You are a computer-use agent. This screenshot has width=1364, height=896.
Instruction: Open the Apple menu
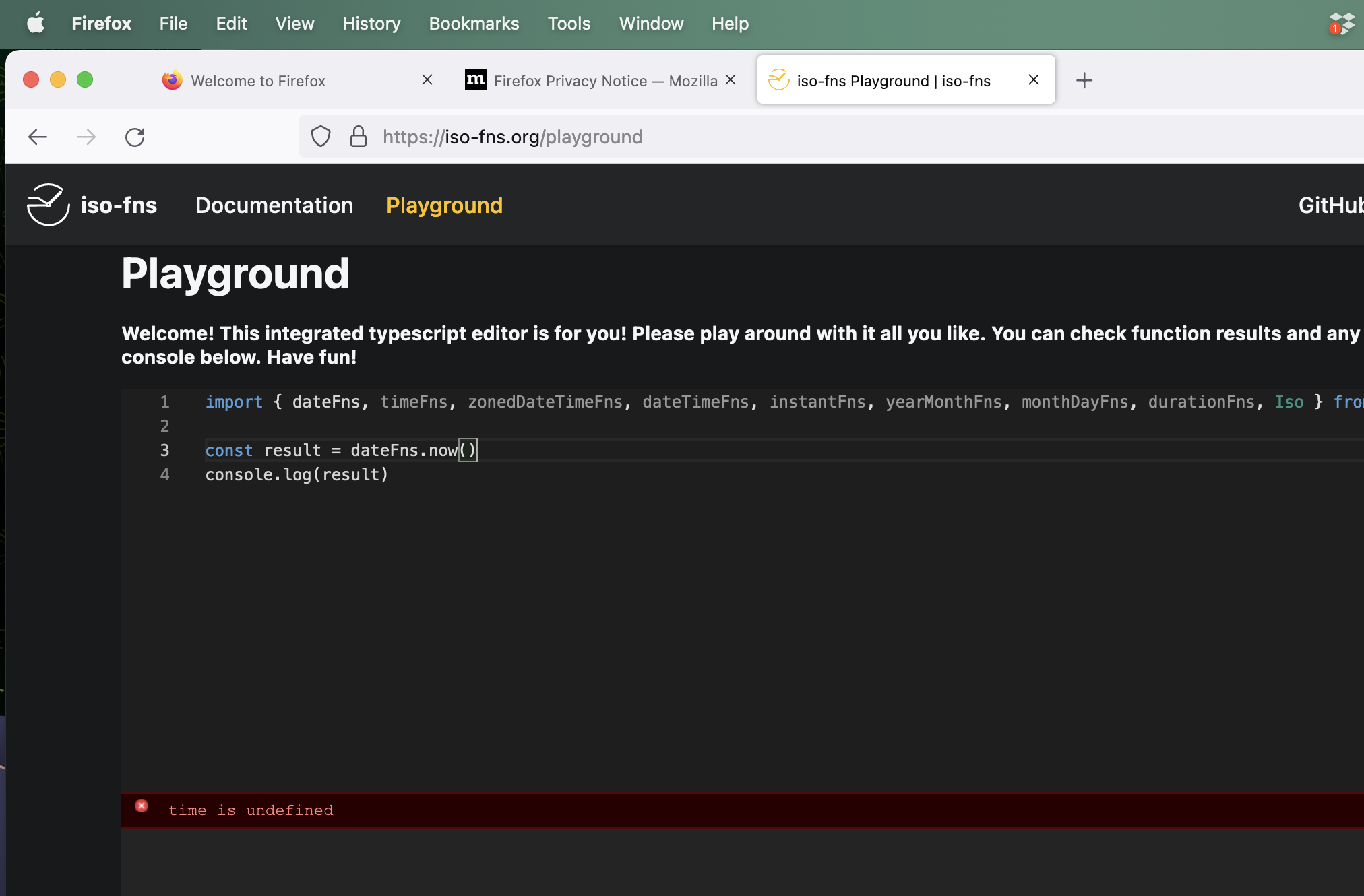tap(36, 24)
